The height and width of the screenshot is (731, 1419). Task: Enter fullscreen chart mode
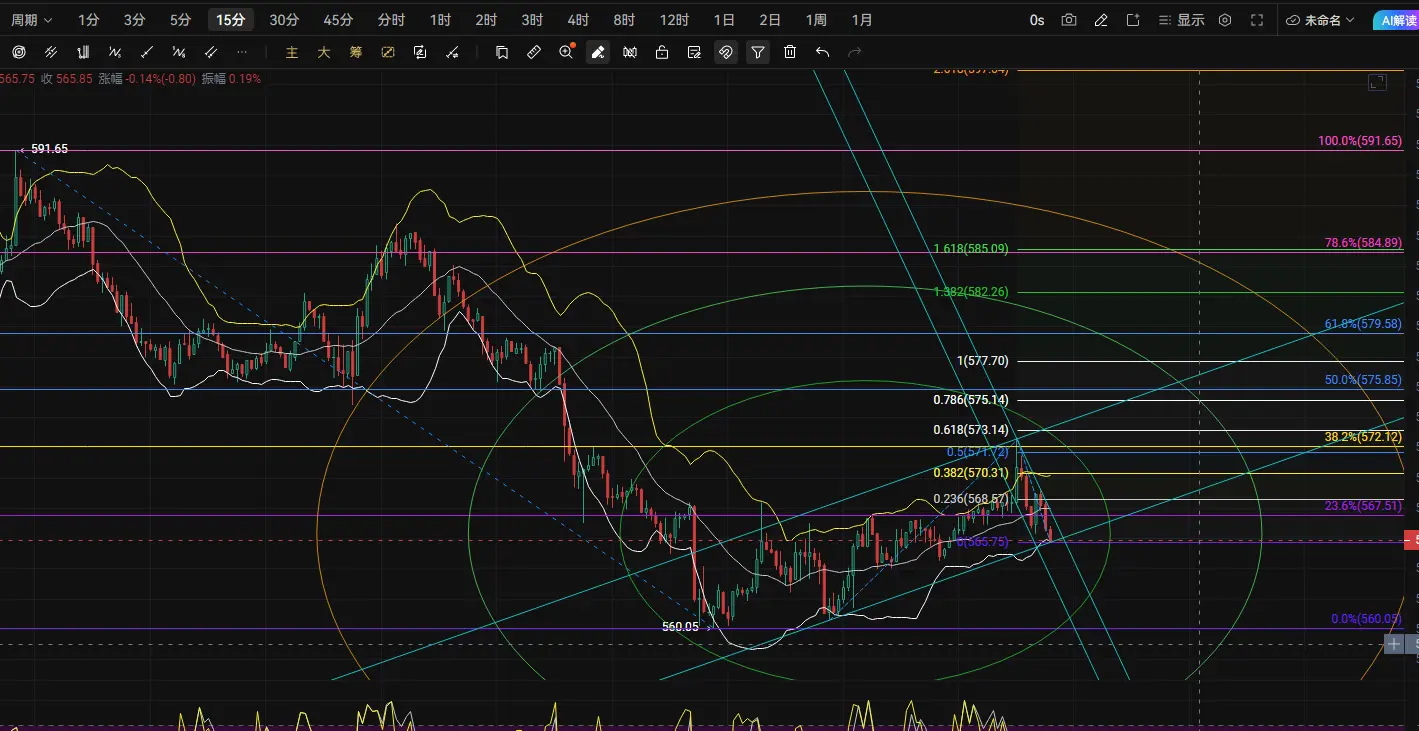1257,20
